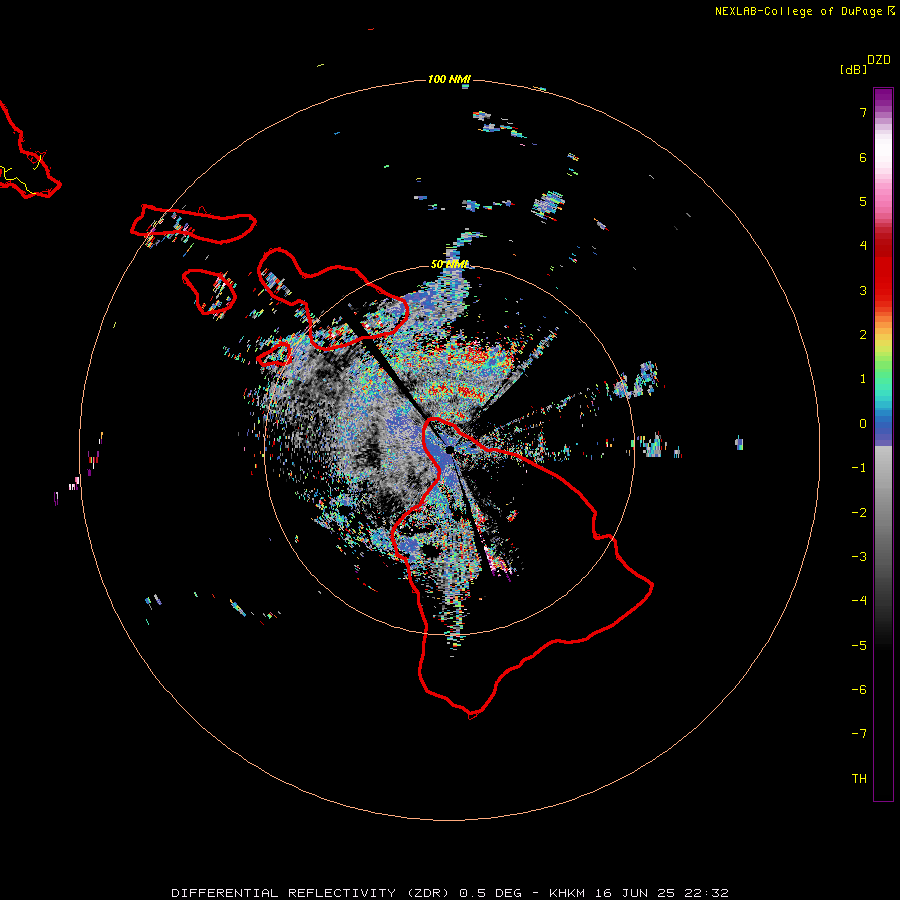Select the -5 tick label on scale
The width and height of the screenshot is (900, 900).
(859, 646)
